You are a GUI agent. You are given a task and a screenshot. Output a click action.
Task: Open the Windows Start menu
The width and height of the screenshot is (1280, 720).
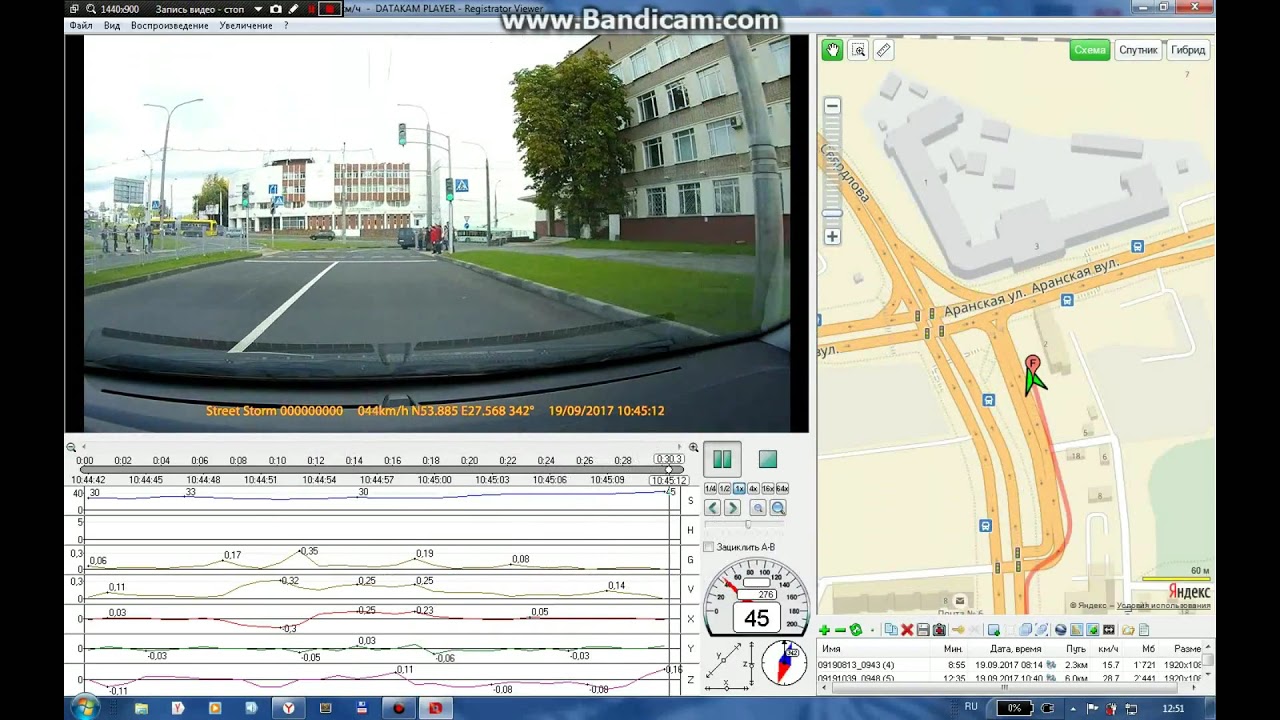pyautogui.click(x=84, y=708)
